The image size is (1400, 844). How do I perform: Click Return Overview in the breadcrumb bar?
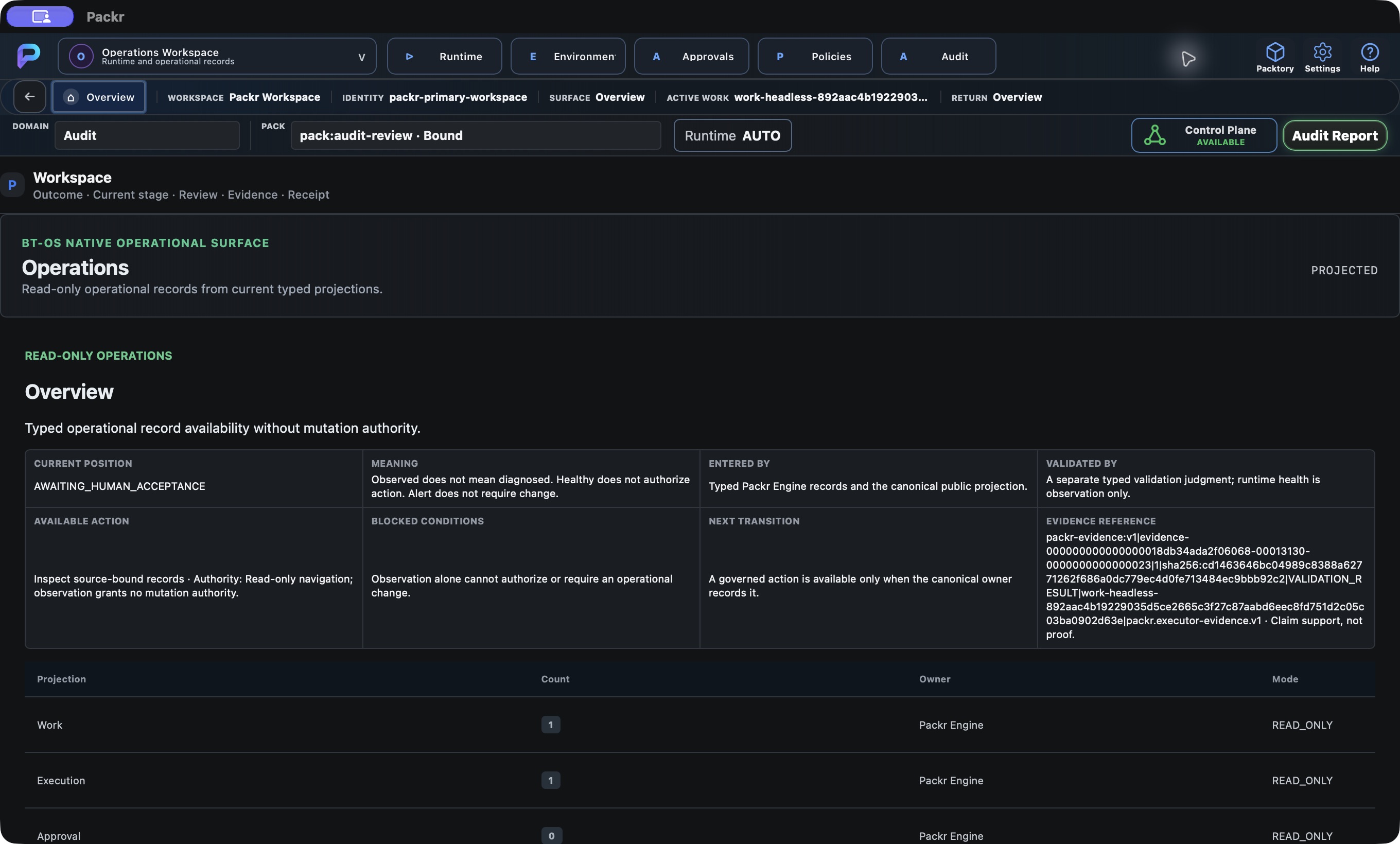coord(996,97)
